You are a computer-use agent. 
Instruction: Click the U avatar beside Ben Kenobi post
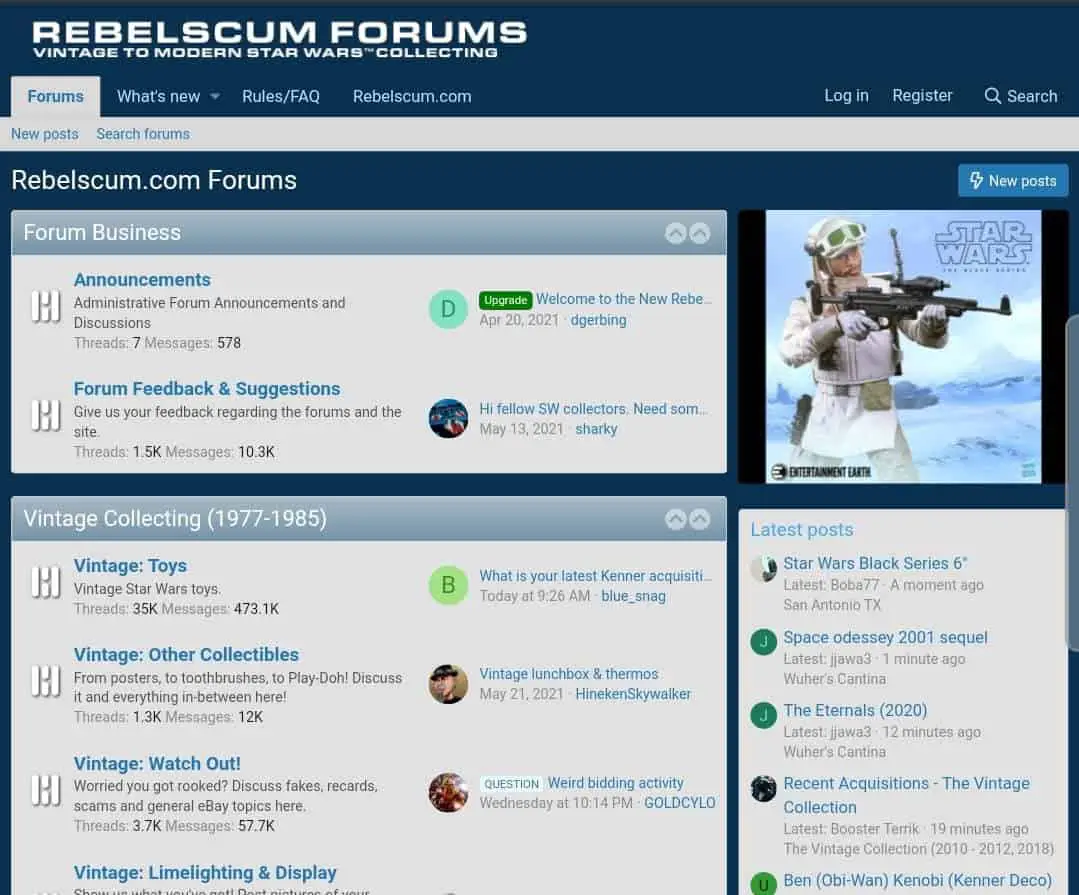(763, 884)
